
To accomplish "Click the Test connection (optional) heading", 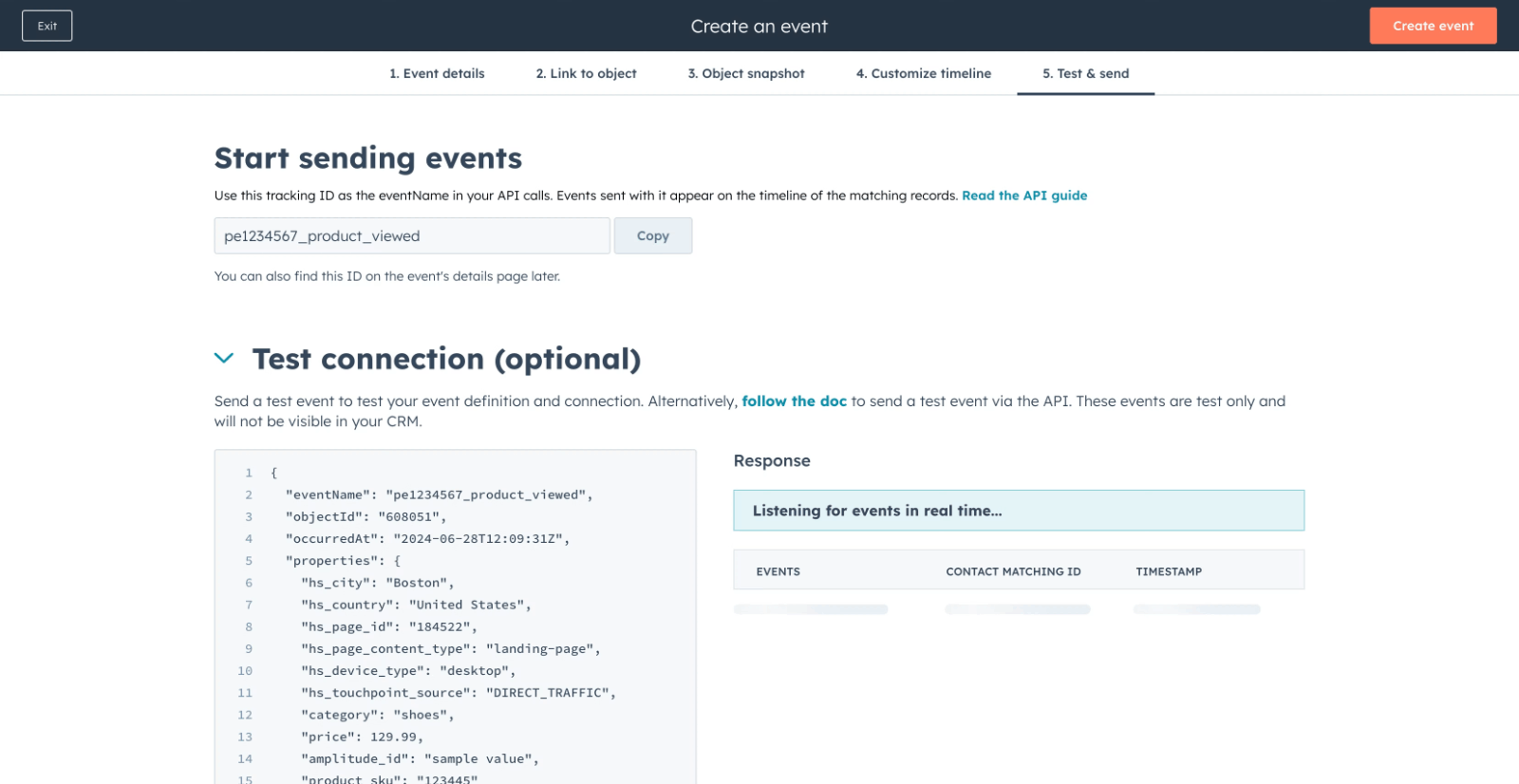I will pyautogui.click(x=446, y=359).
